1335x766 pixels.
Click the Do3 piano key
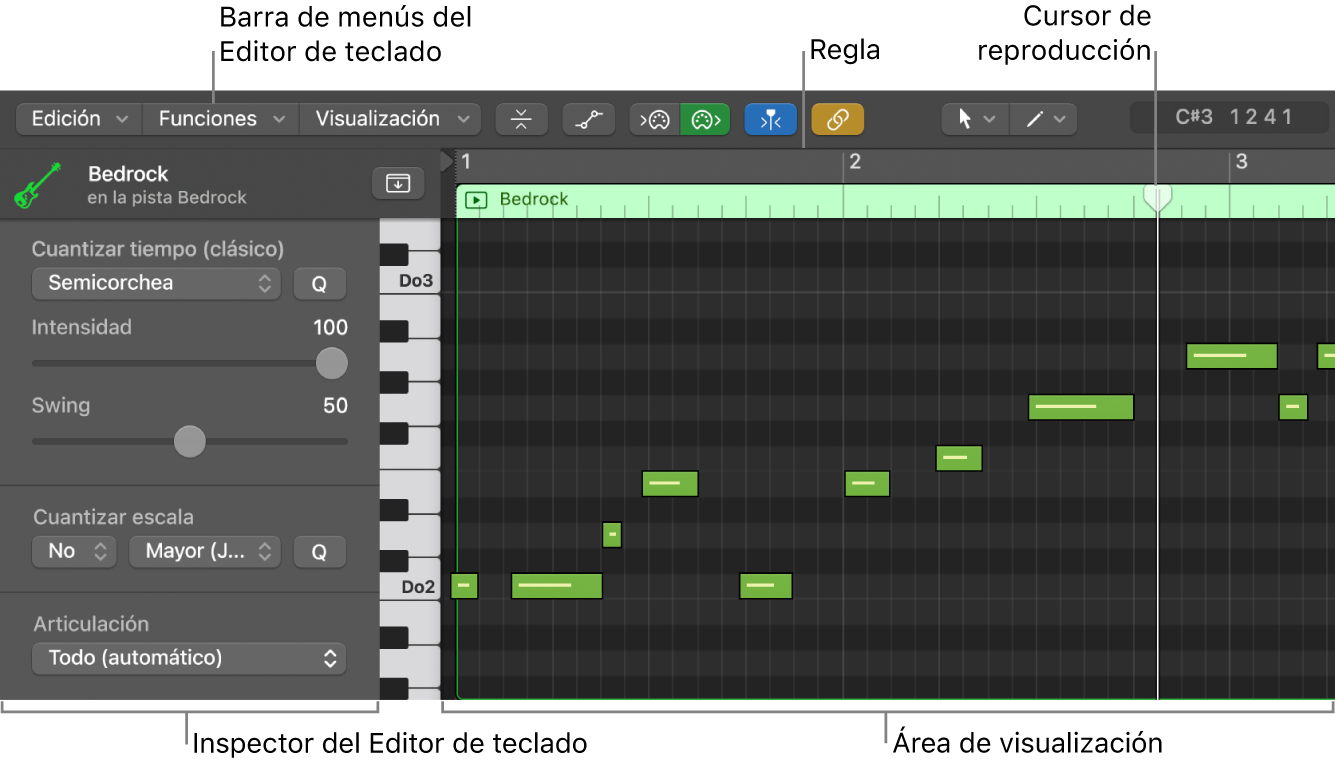[411, 281]
